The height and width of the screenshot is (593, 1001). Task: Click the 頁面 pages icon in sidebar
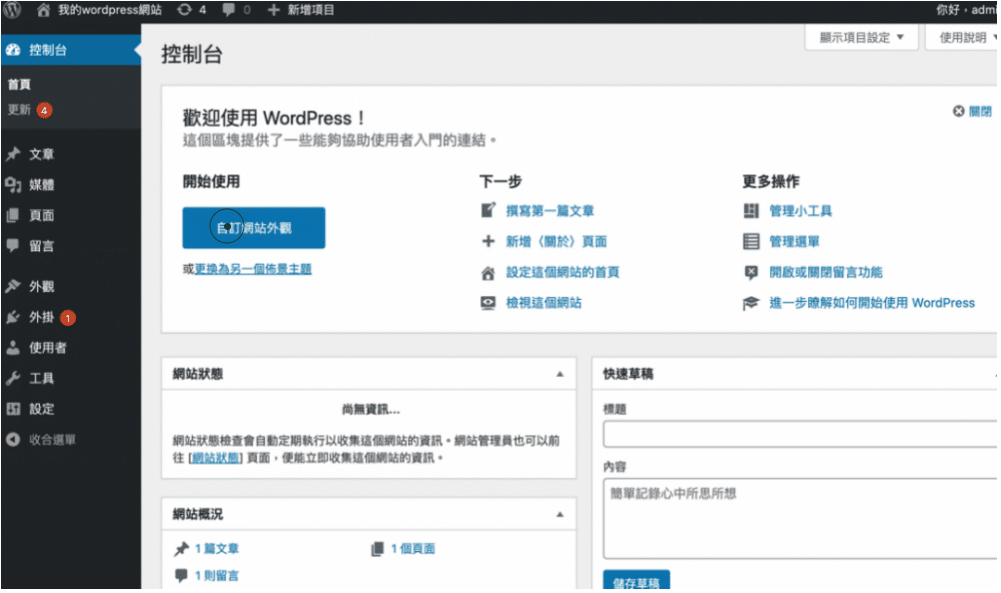pyautogui.click(x=13, y=216)
